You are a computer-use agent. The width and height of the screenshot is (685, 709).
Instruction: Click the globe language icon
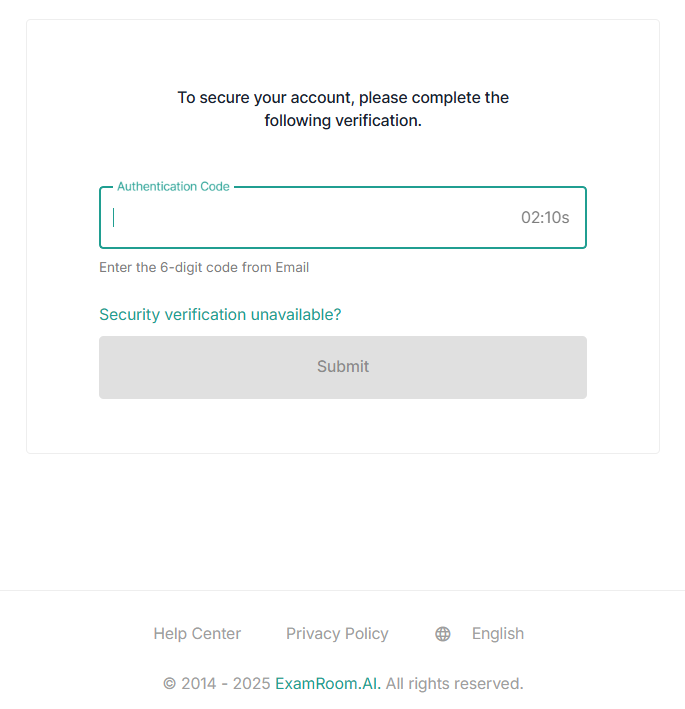pos(443,634)
